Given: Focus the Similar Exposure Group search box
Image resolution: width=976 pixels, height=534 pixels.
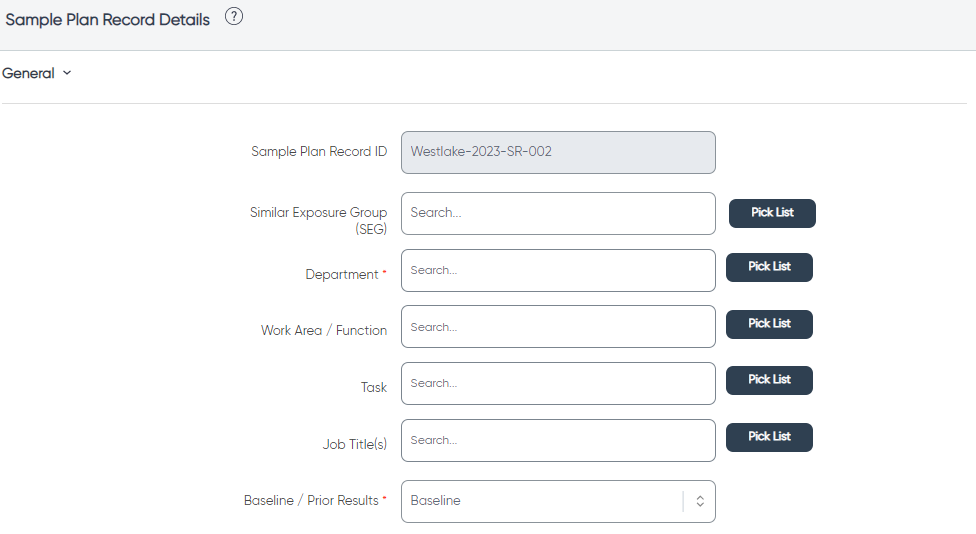Looking at the screenshot, I should tap(558, 213).
